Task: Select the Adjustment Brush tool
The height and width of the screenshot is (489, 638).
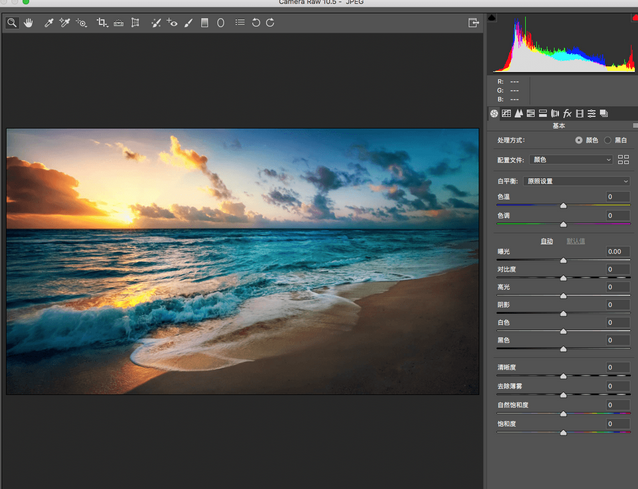Action: point(188,23)
